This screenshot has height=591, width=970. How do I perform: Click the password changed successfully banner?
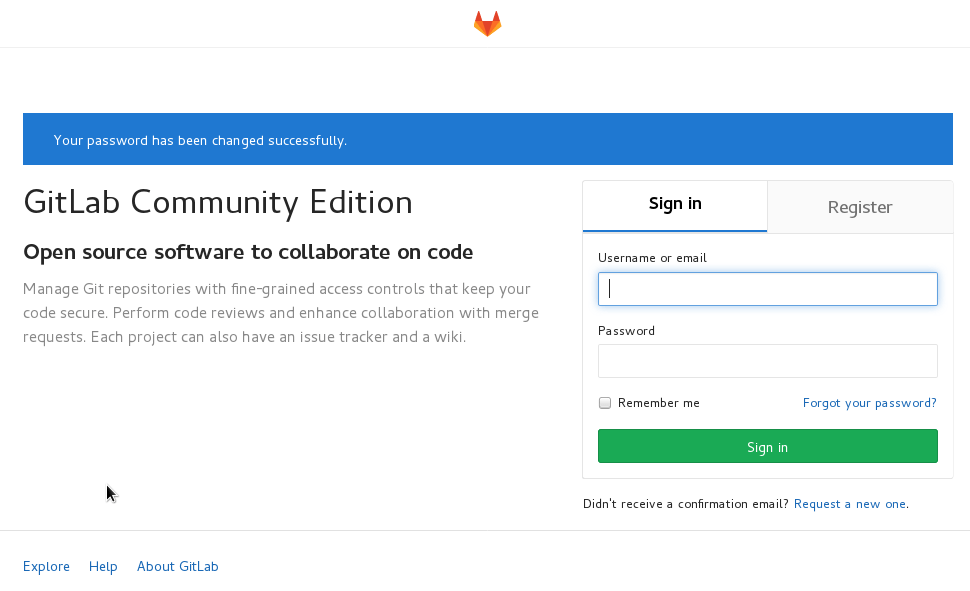point(487,139)
